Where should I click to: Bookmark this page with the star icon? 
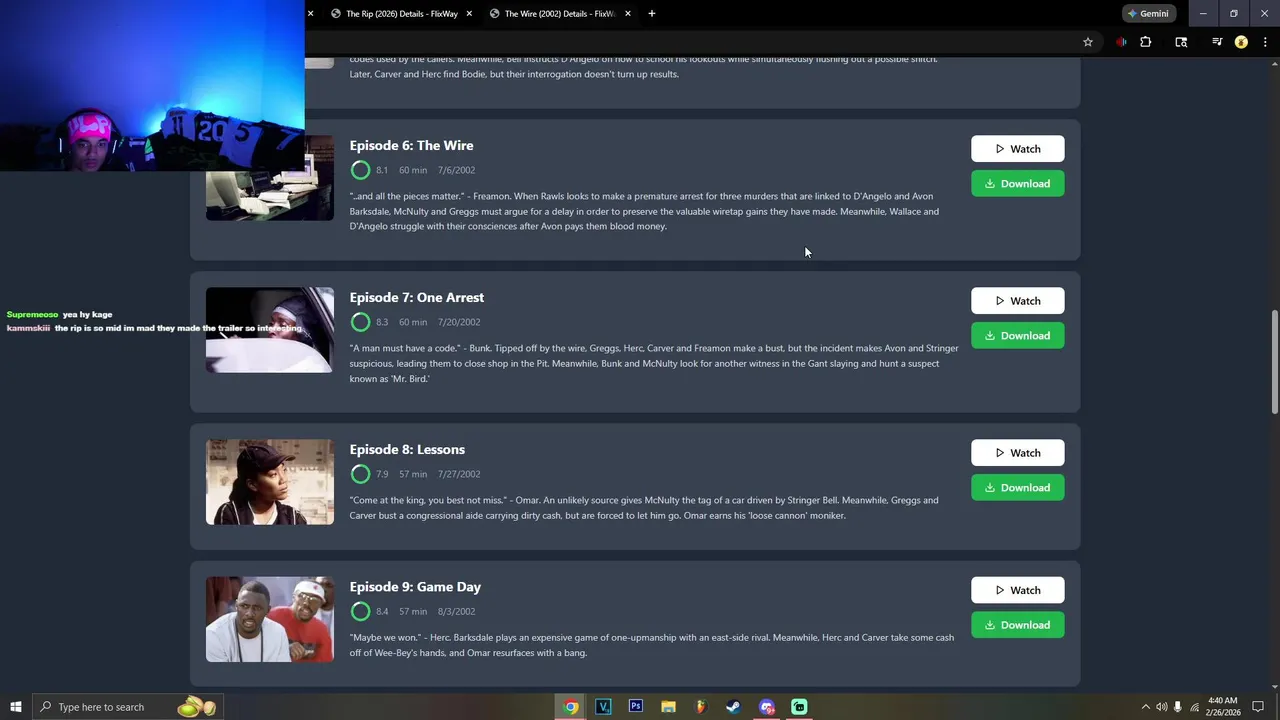[x=1088, y=42]
